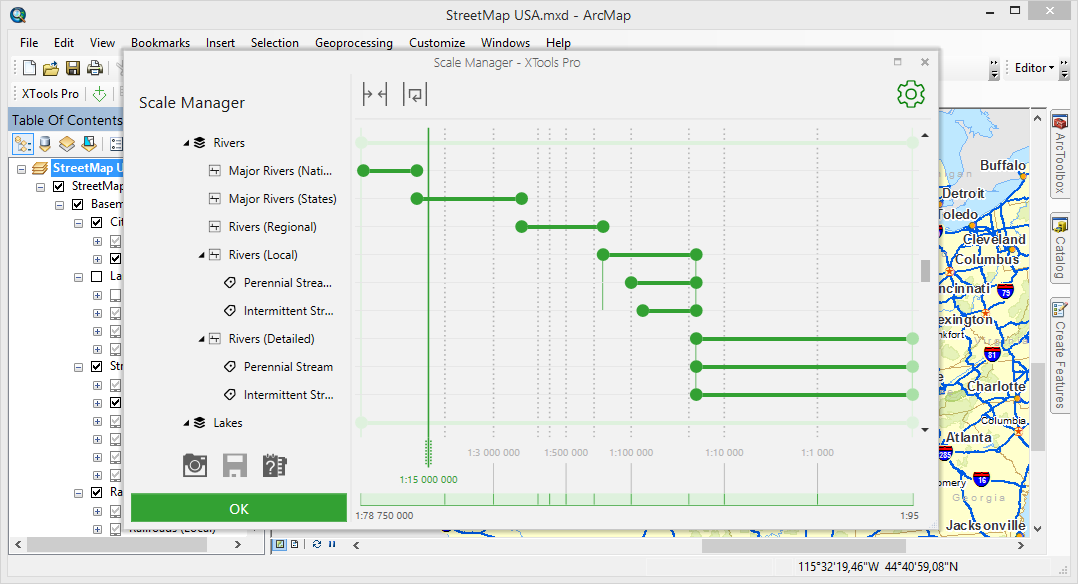
Task: Open the Windows menu
Action: pyautogui.click(x=505, y=43)
